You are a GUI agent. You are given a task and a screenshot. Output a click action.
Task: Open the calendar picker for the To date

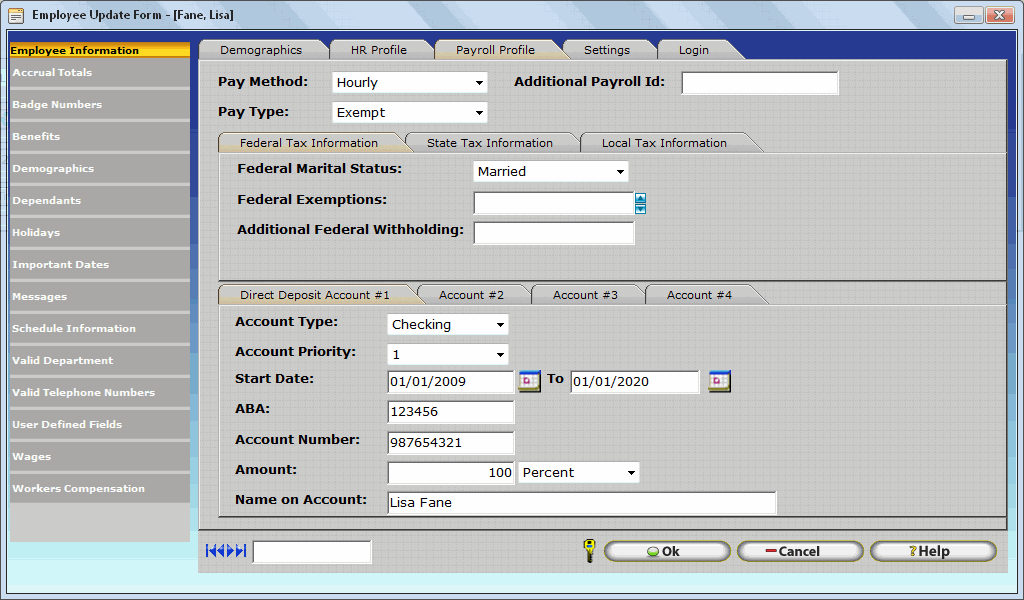(719, 382)
